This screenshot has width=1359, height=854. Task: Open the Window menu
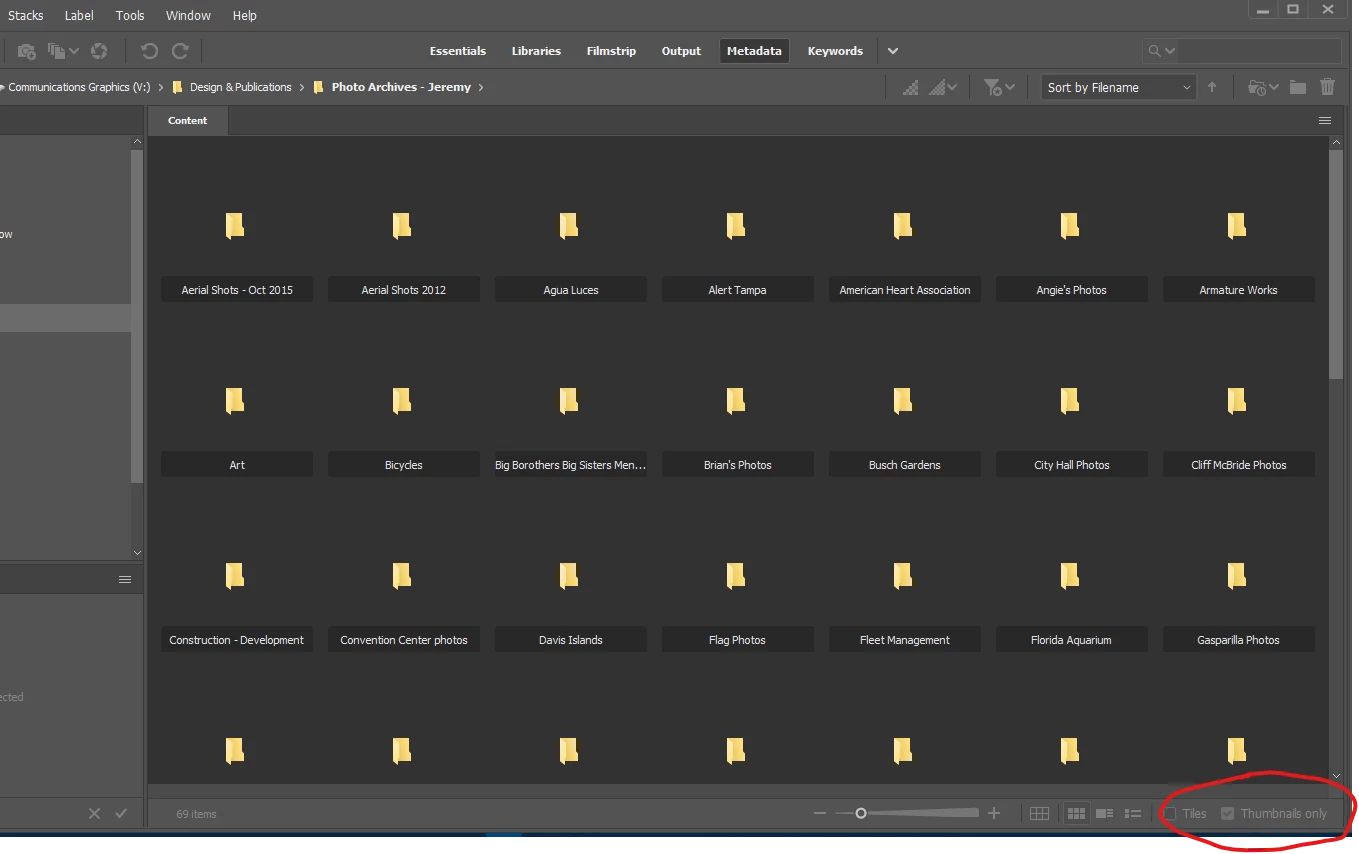coord(188,15)
